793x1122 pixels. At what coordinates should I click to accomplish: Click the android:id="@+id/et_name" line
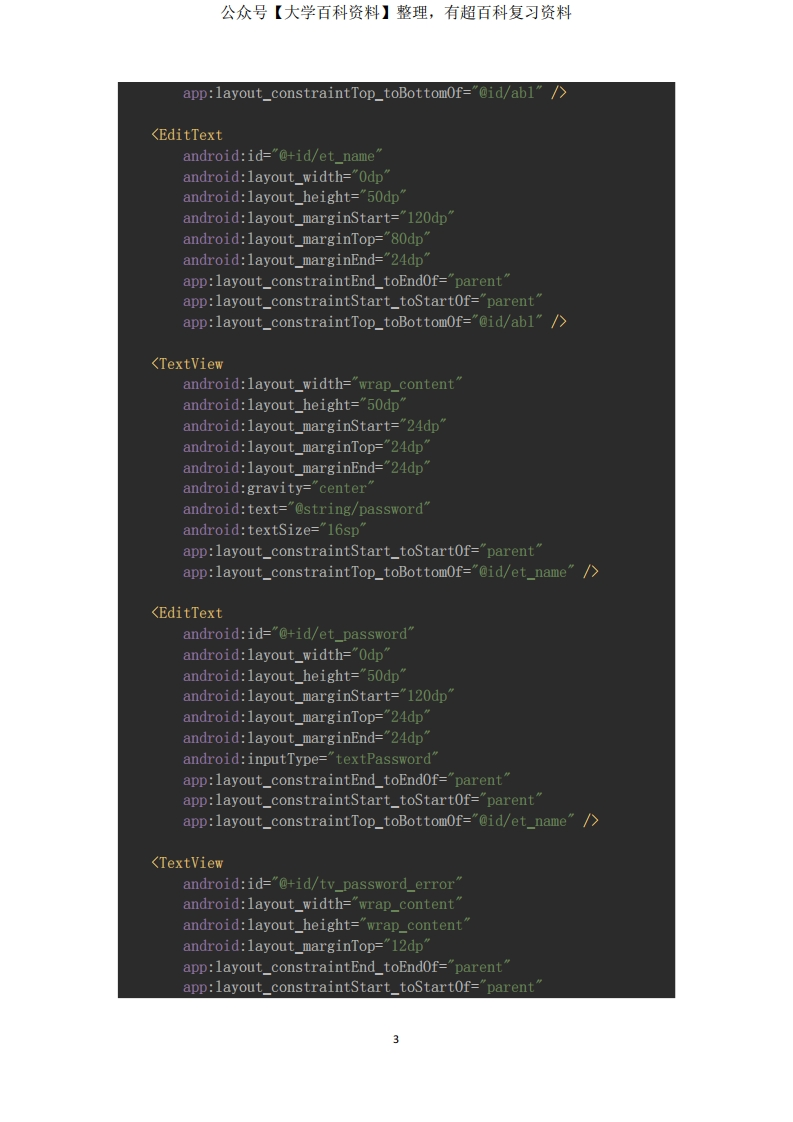283,155
